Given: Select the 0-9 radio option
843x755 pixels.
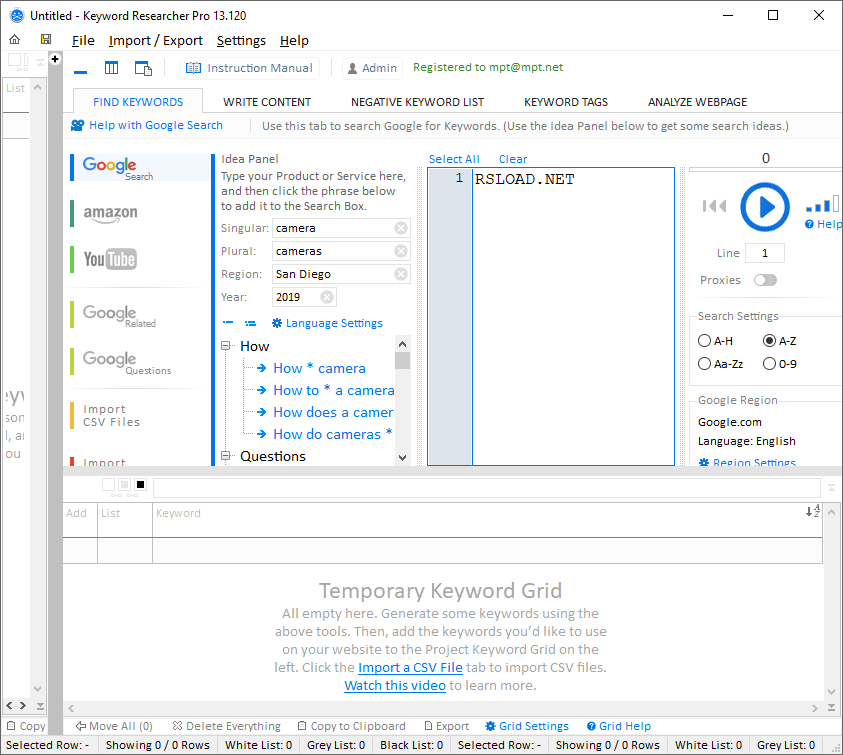Looking at the screenshot, I should tap(780, 364).
